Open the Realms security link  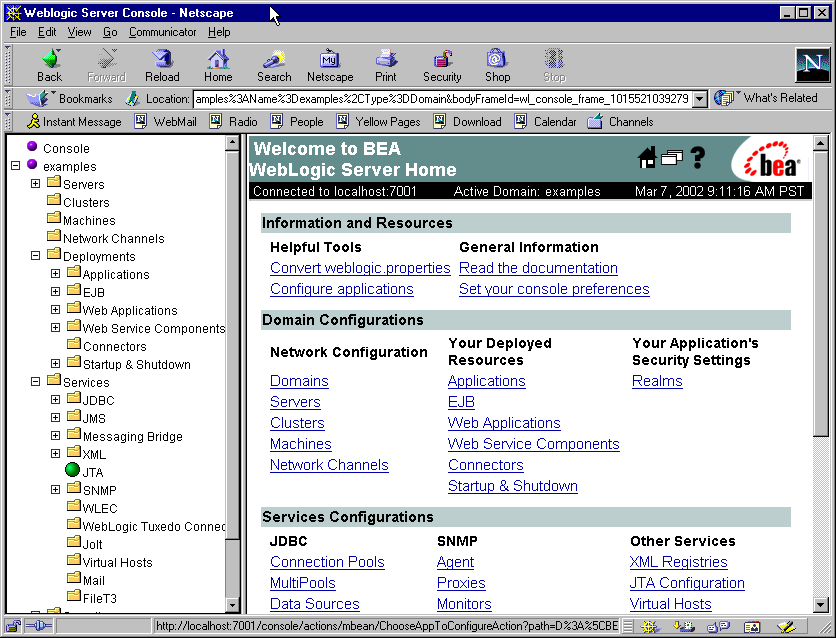657,381
